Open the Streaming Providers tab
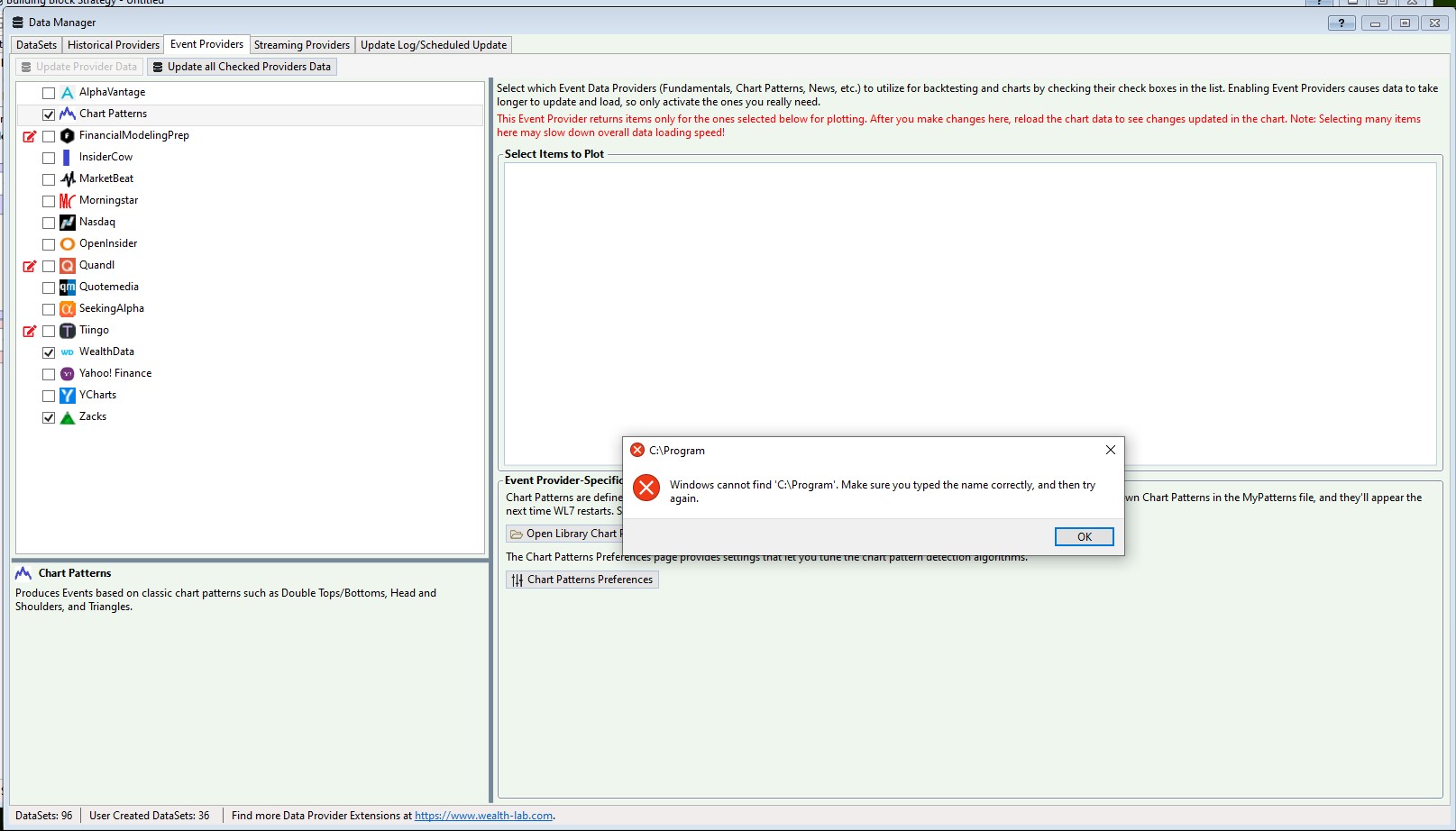Screen dimensions: 1456x831 click(302, 45)
